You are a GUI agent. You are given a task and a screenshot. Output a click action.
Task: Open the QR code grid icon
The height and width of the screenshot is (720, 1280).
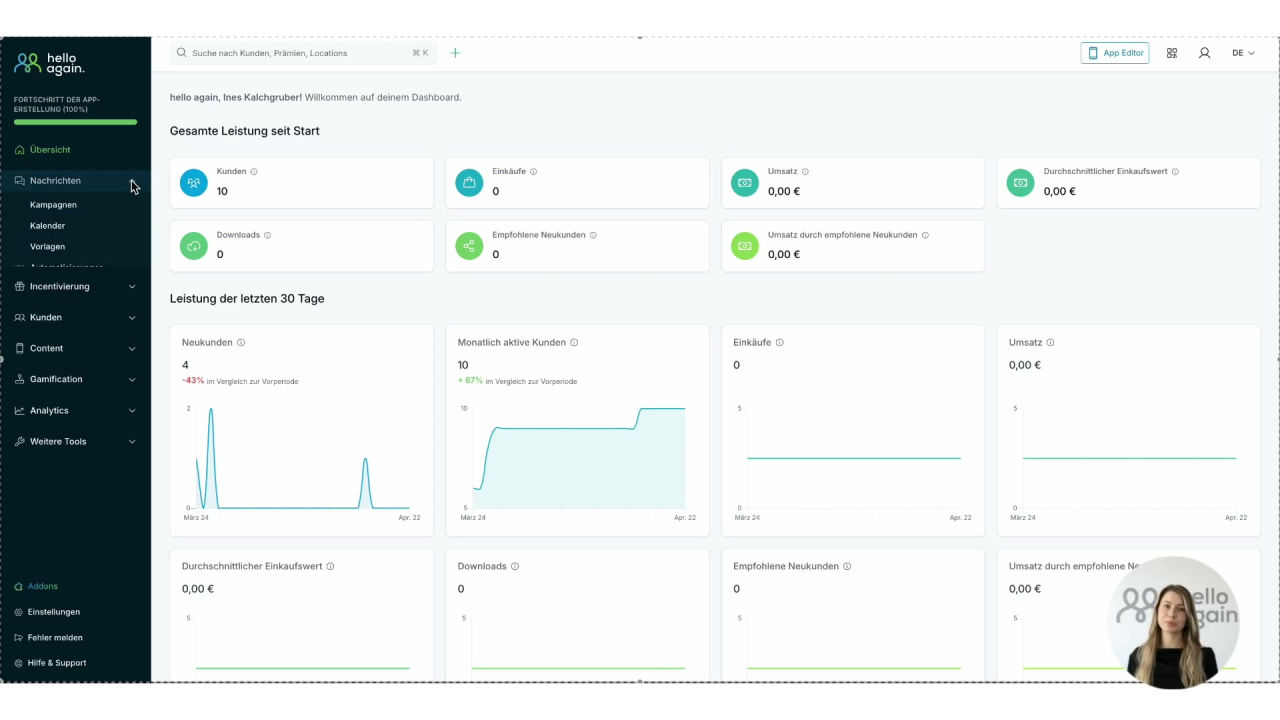[x=1172, y=53]
